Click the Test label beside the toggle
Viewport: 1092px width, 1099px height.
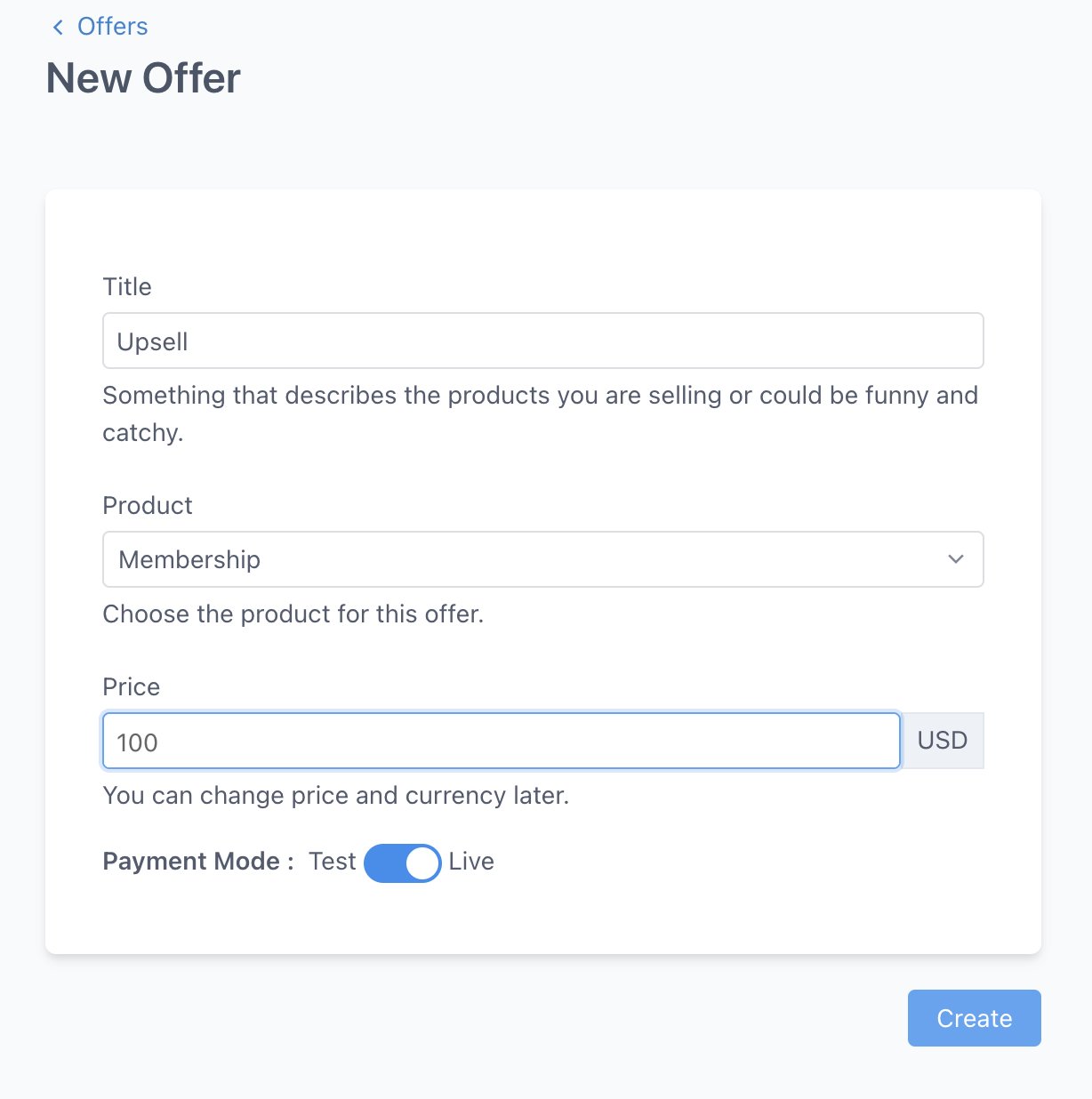(x=331, y=862)
